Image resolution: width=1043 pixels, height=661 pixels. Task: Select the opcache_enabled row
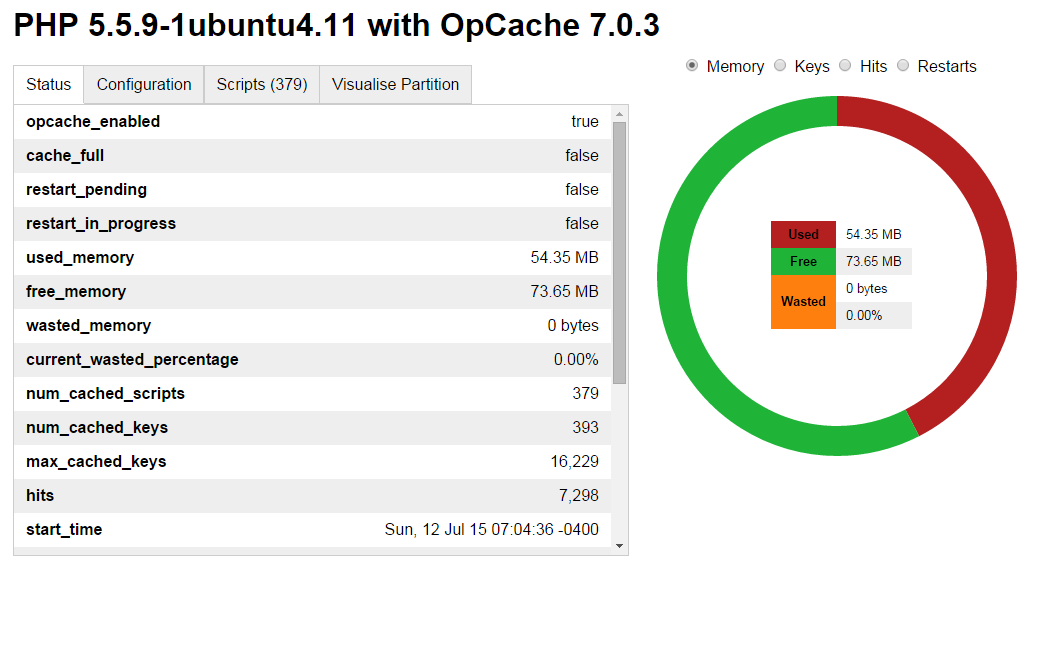[x=312, y=122]
